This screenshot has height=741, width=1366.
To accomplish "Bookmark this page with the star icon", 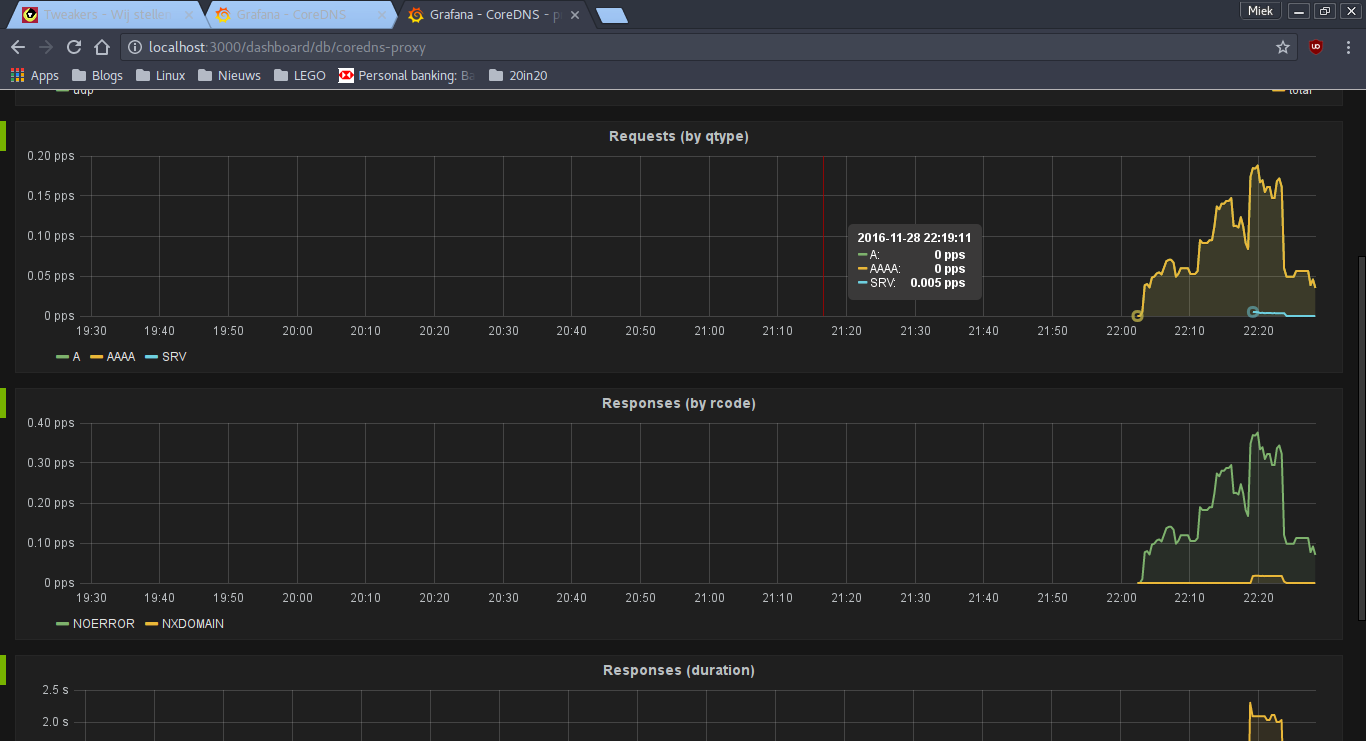I will (1283, 47).
